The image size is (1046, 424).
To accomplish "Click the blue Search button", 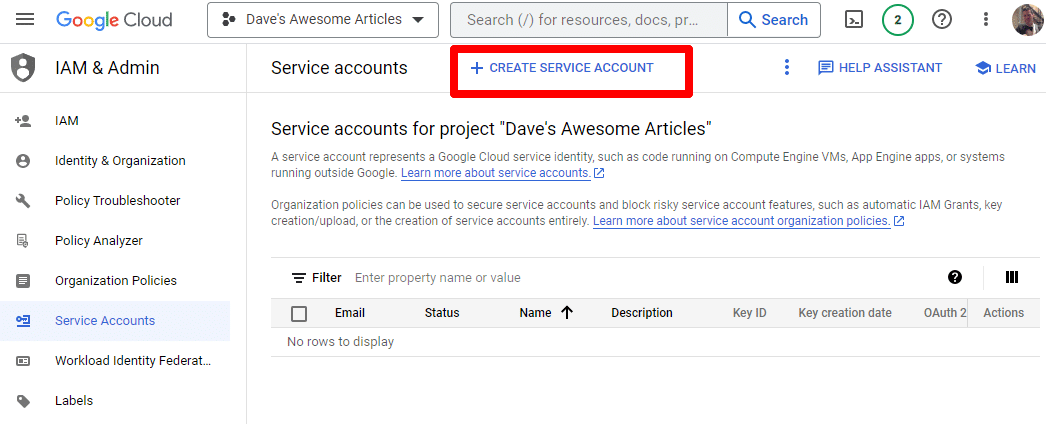I will pyautogui.click(x=773, y=20).
